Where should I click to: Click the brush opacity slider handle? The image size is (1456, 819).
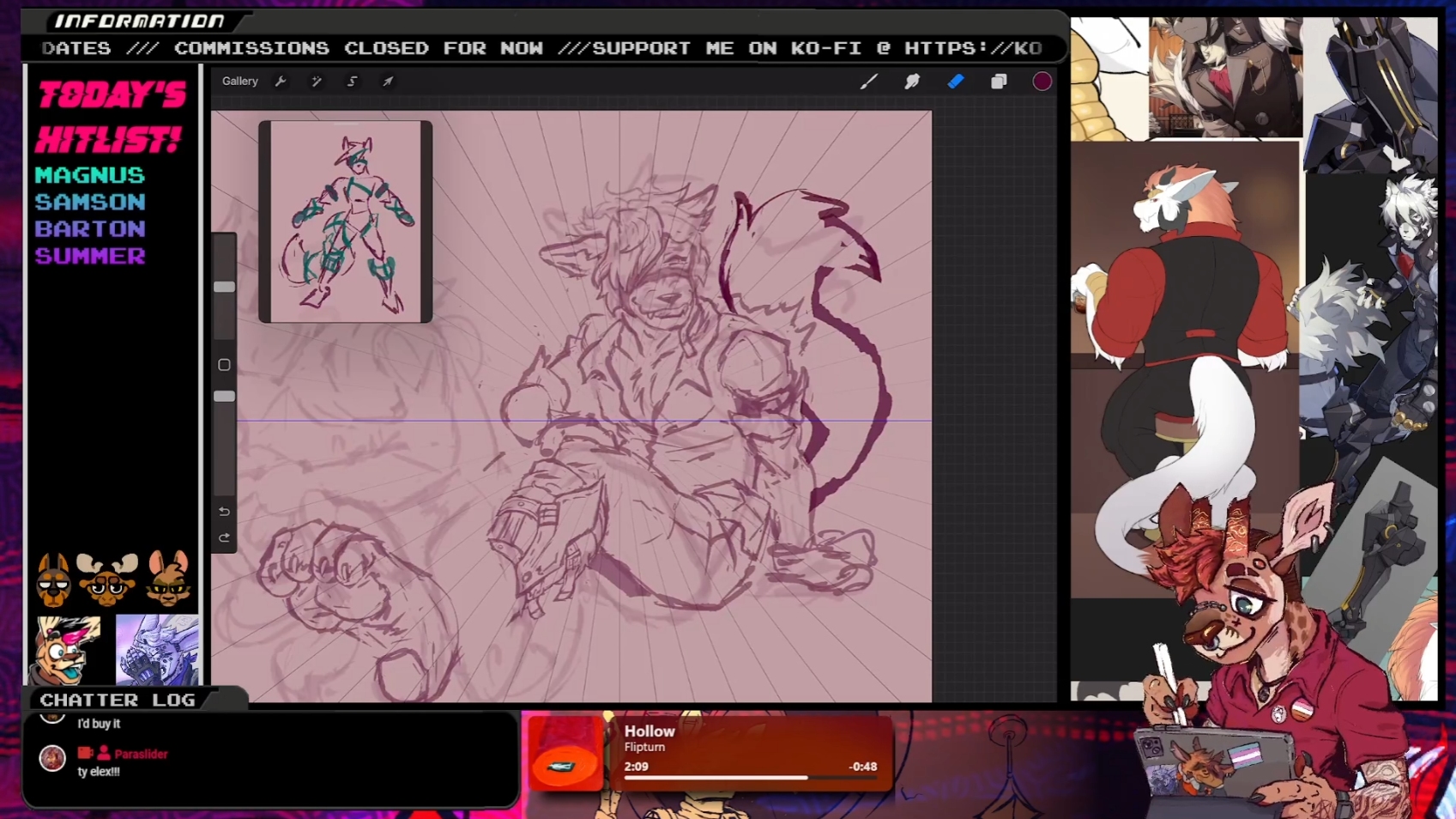[x=224, y=397]
